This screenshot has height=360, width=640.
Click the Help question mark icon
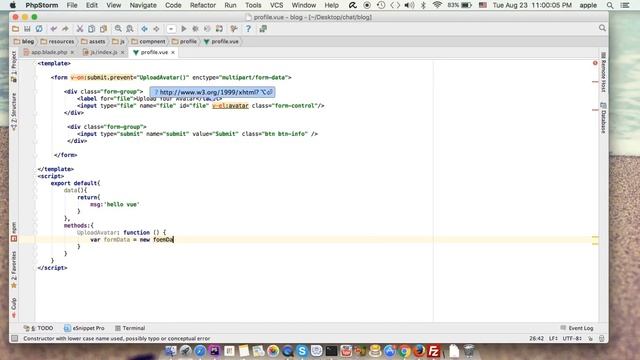(x=248, y=29)
